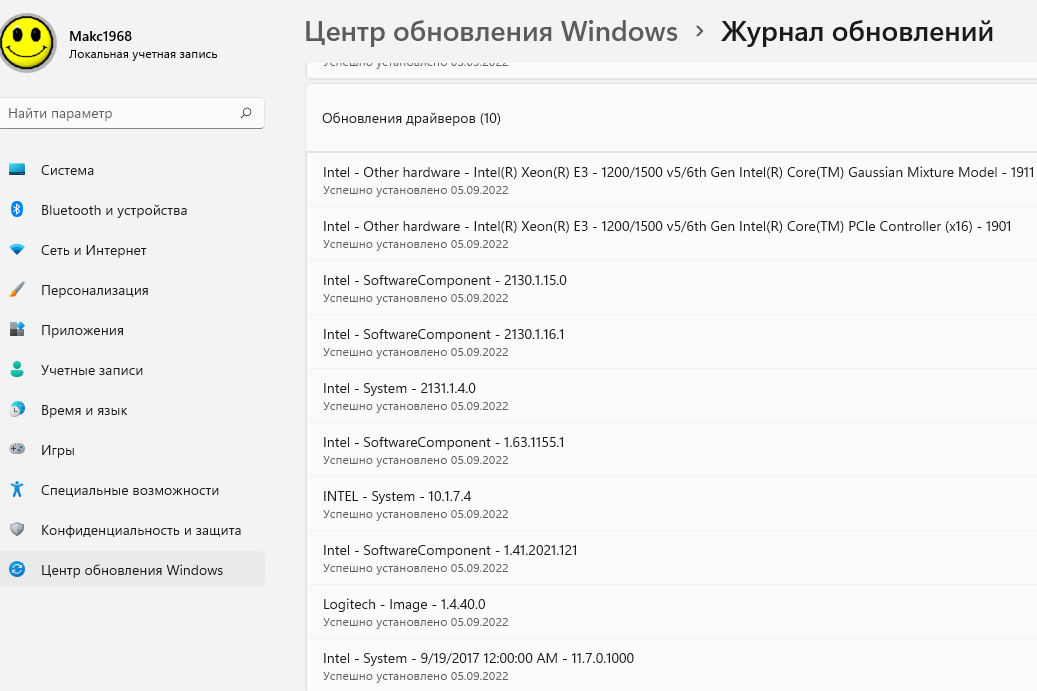Screen dimensions: 1037x691
Task: Select Учетные записи in sidebar
Action: tap(132, 370)
